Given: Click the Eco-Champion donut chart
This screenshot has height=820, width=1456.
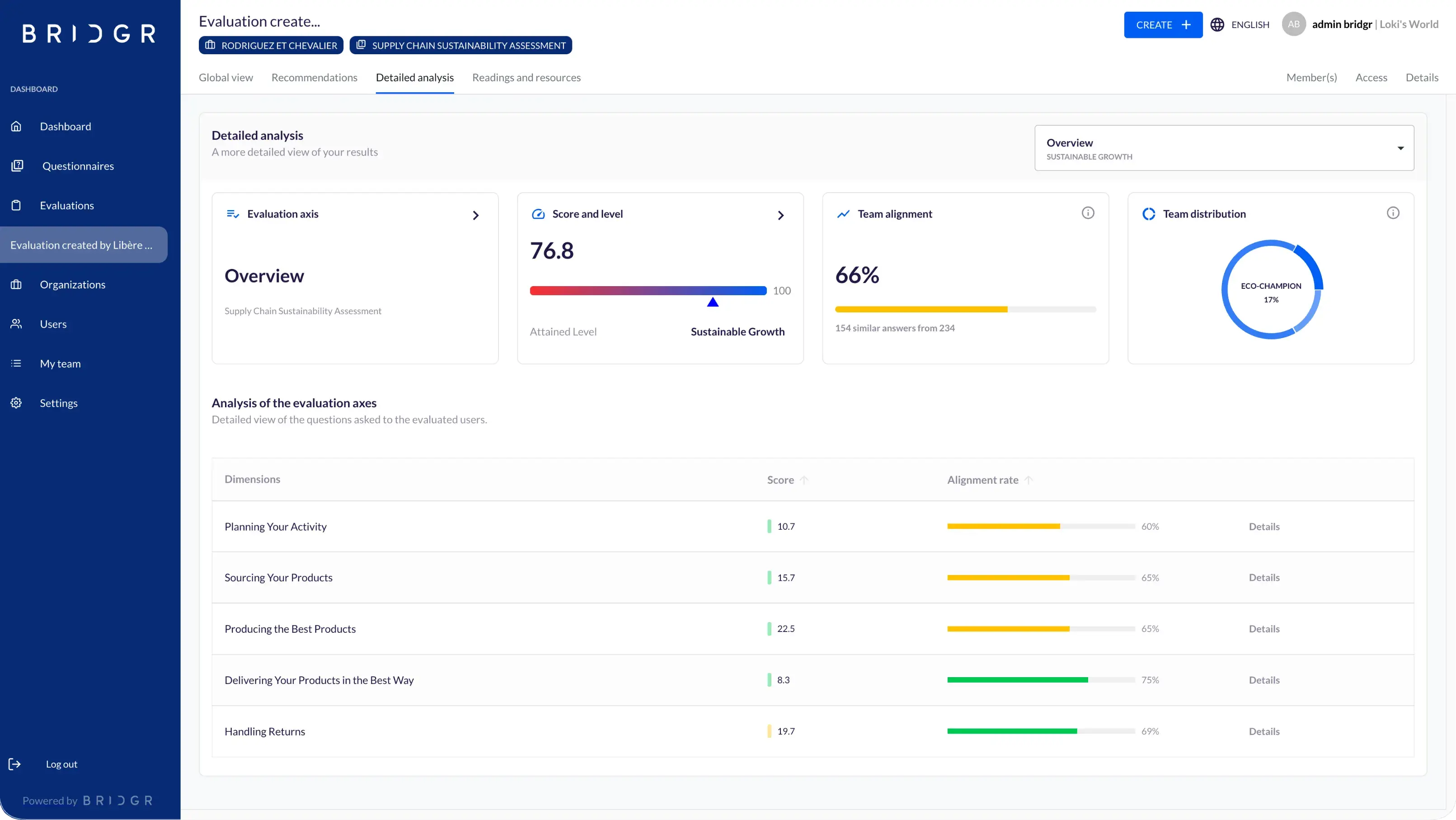Looking at the screenshot, I should pos(1271,290).
